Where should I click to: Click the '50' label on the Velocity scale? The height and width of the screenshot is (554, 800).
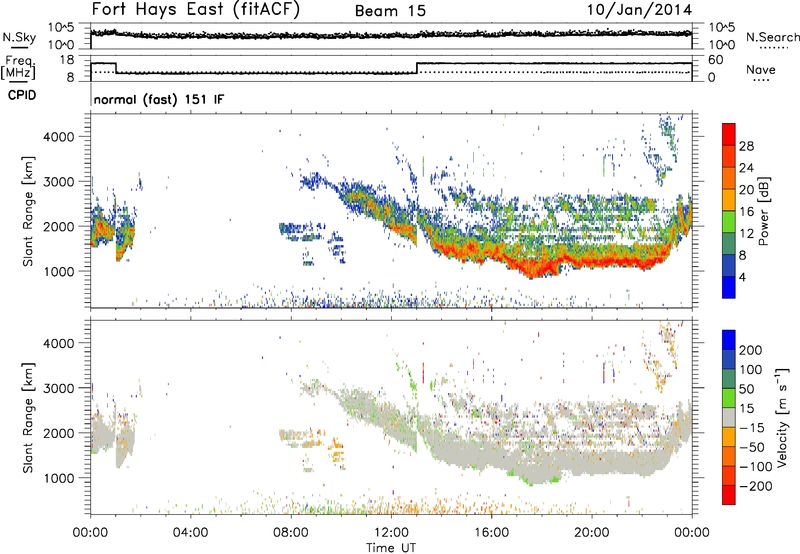click(x=747, y=389)
